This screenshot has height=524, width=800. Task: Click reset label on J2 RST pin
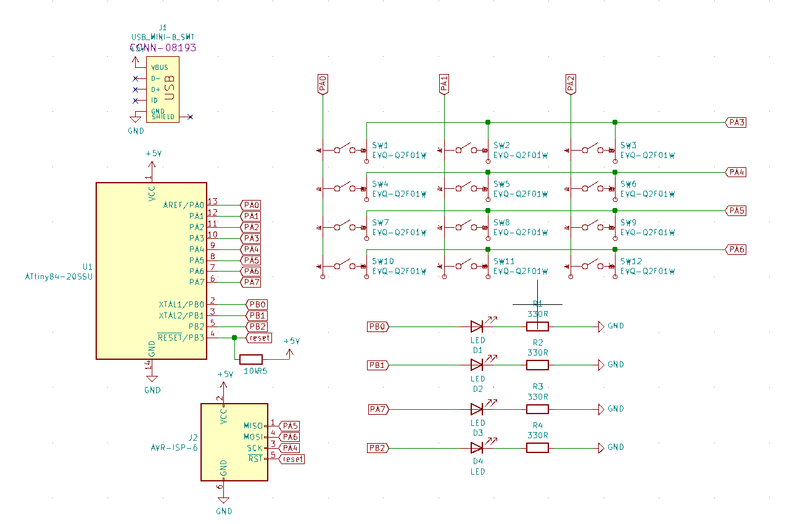coord(292,459)
